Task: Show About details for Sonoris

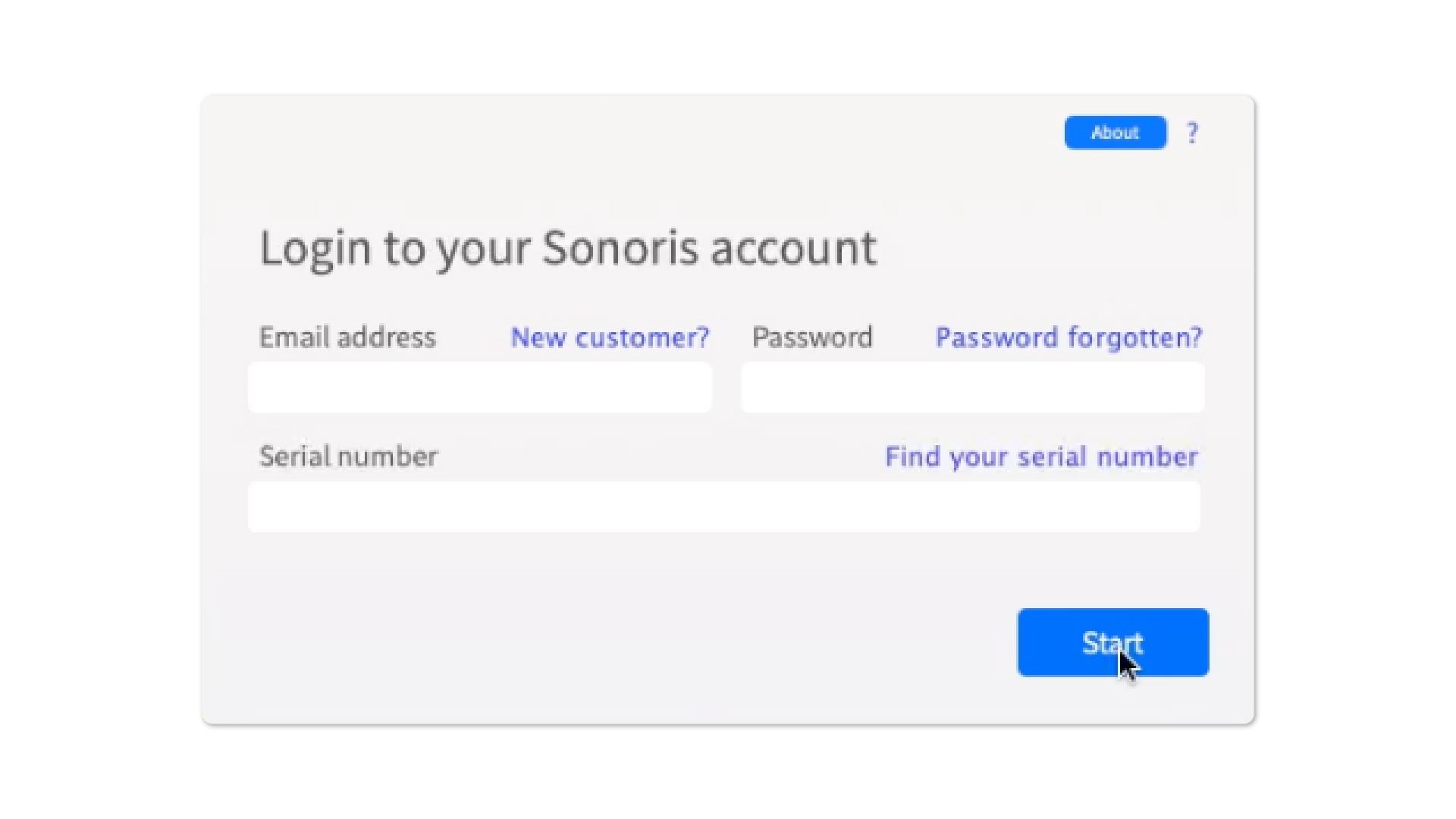Action: click(x=1115, y=133)
